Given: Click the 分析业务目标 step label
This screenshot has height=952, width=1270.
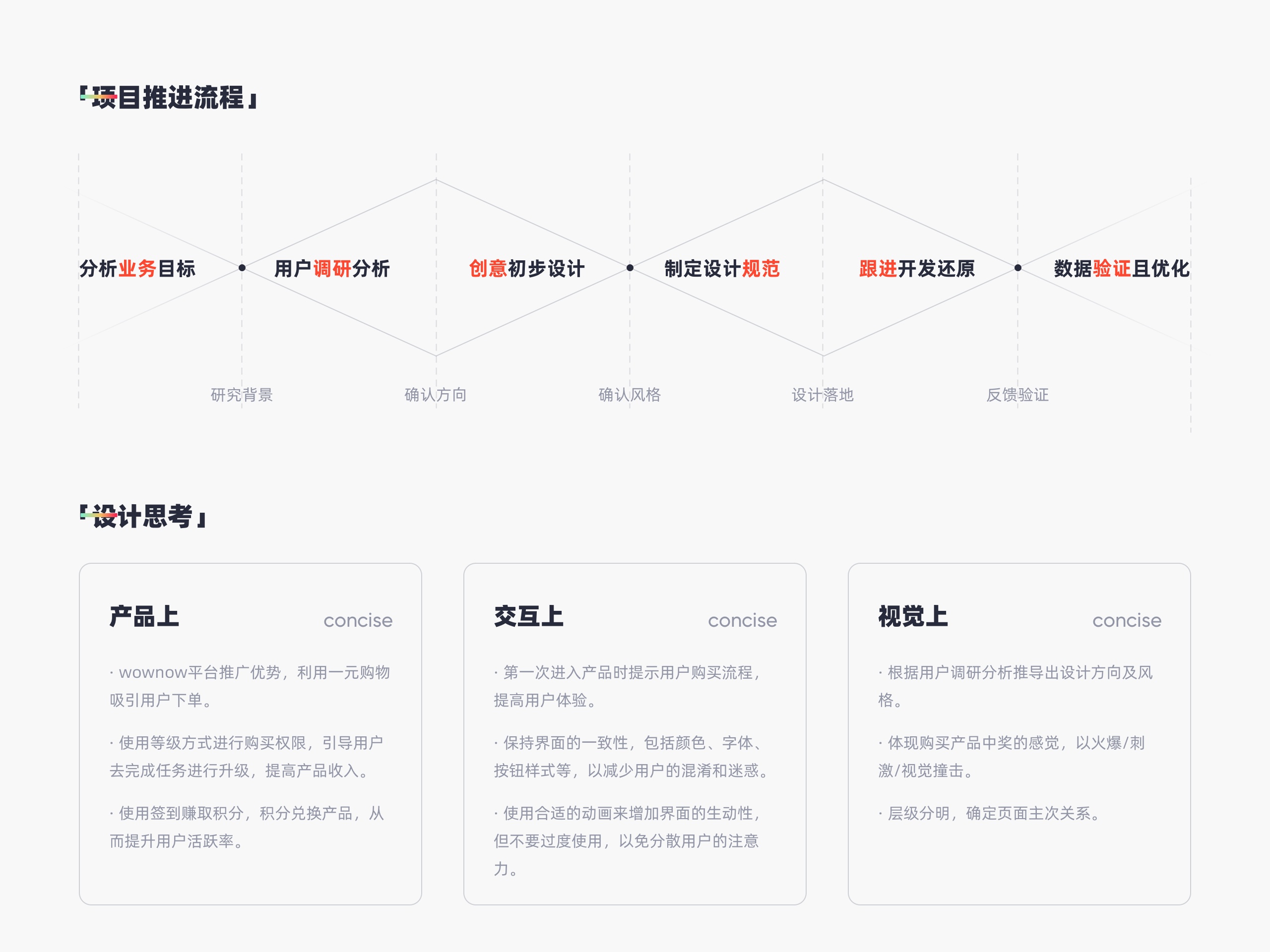Looking at the screenshot, I should coord(137,269).
